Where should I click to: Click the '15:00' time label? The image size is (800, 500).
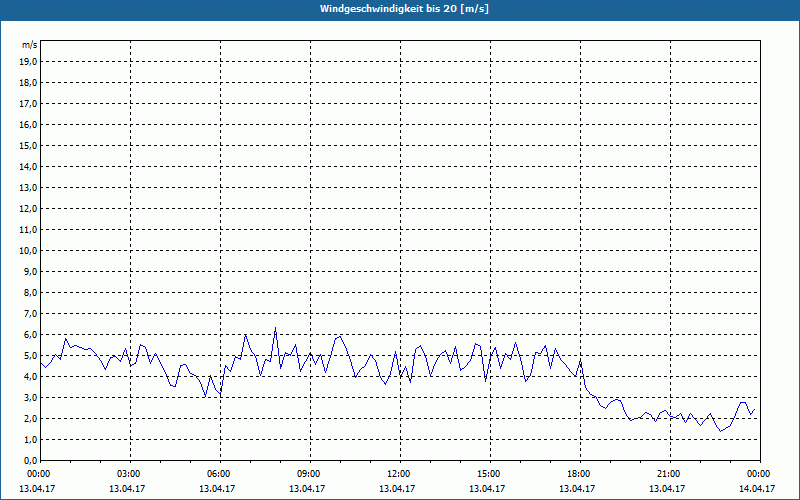click(490, 474)
